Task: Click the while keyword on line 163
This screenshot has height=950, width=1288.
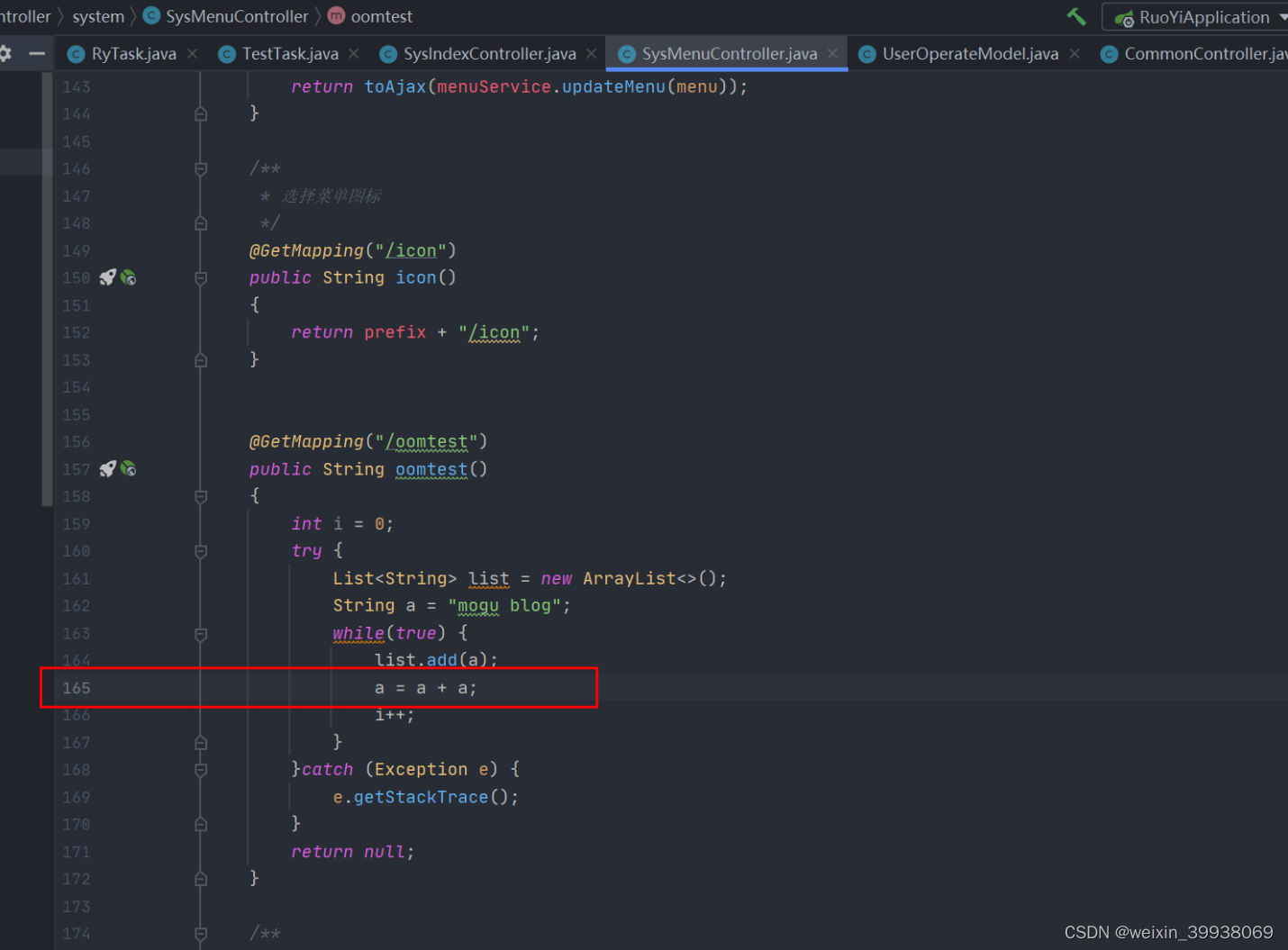Action: tap(358, 633)
